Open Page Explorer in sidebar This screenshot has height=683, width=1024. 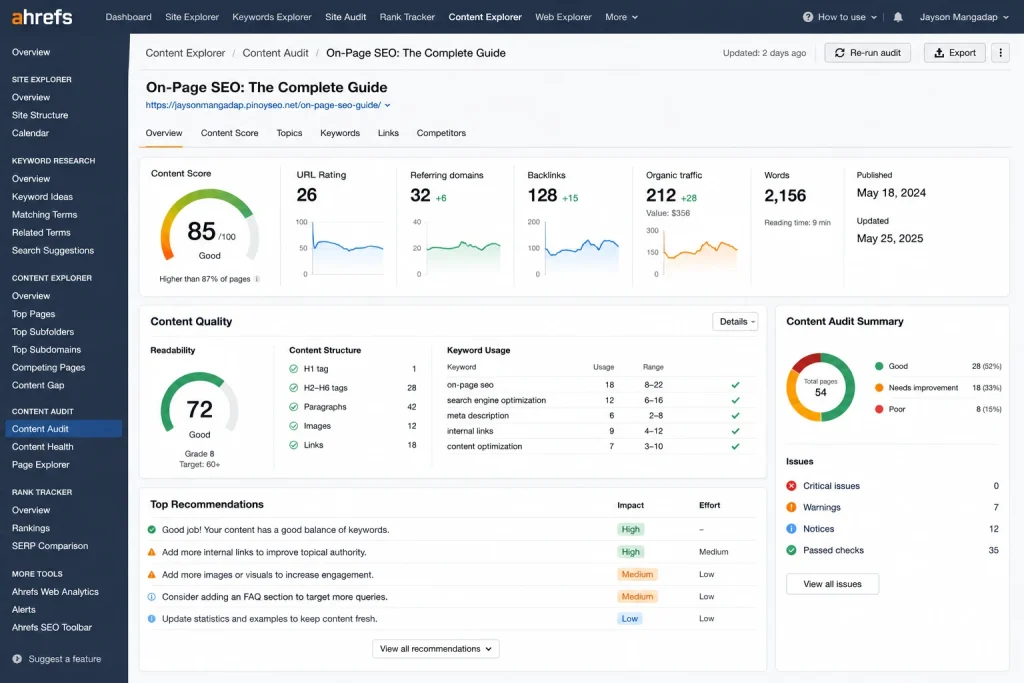[40, 465]
